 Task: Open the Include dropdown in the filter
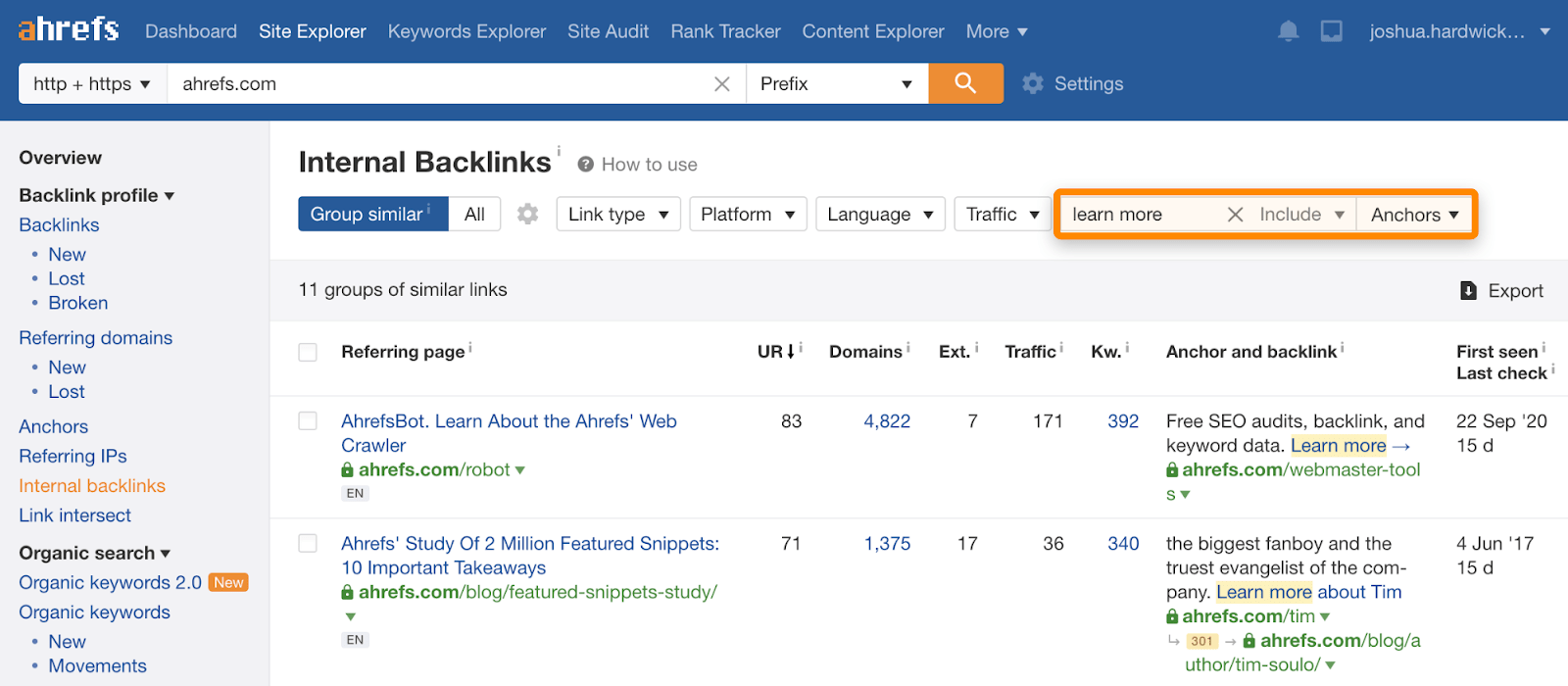click(1301, 214)
